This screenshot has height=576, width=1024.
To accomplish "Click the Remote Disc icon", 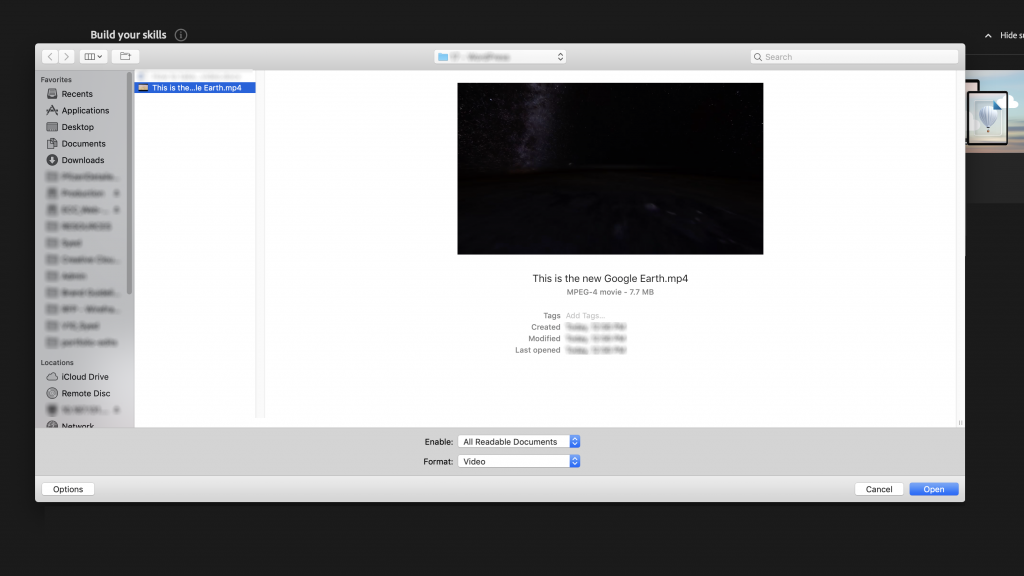I will coord(52,393).
